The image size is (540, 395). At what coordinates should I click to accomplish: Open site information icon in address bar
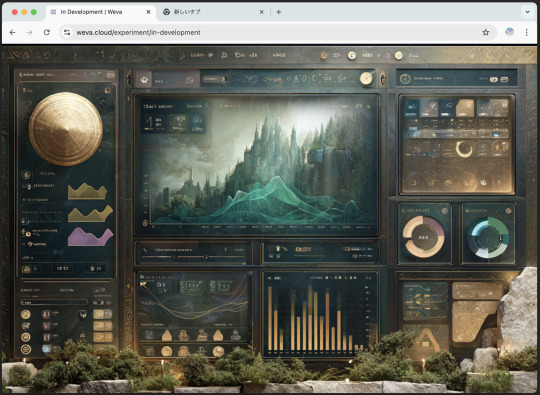coord(67,32)
